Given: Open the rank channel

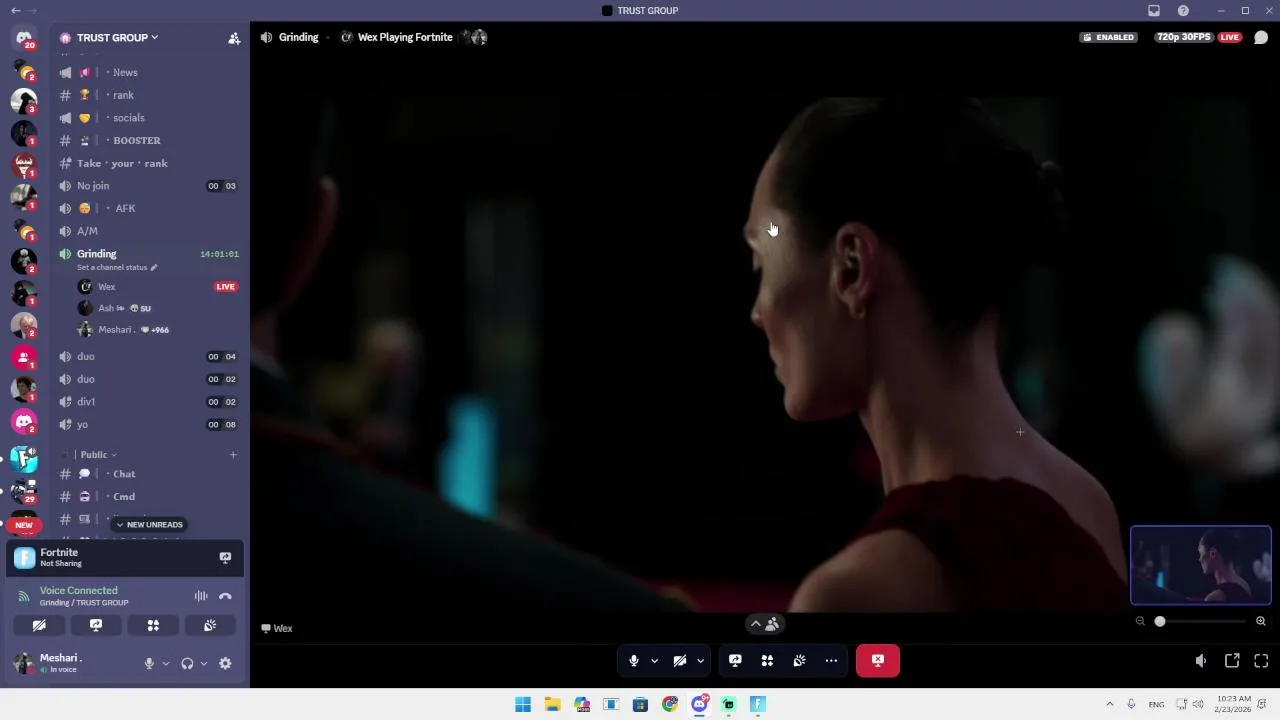Looking at the screenshot, I should click(148, 95).
